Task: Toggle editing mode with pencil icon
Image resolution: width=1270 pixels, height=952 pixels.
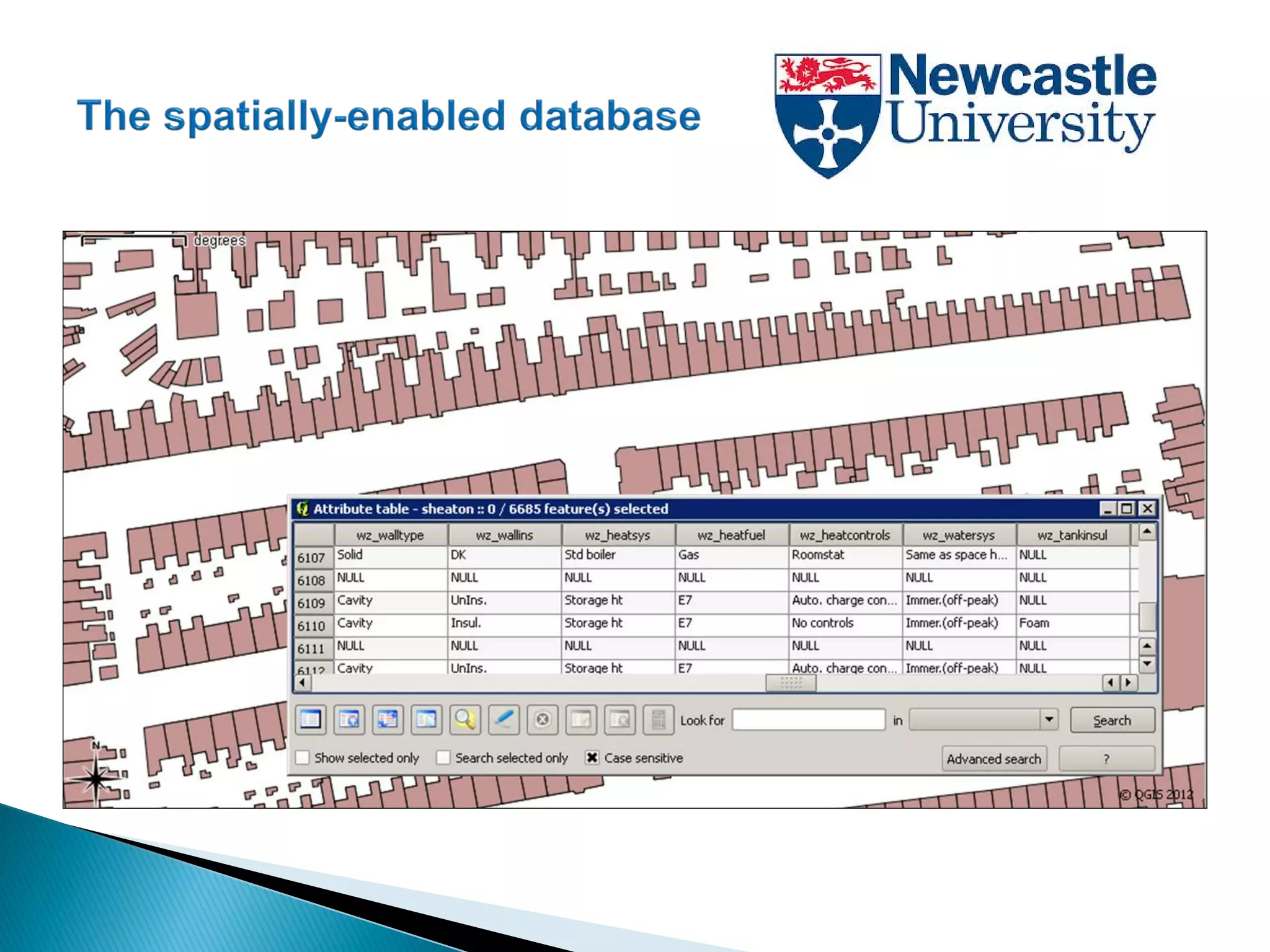Action: (x=504, y=720)
